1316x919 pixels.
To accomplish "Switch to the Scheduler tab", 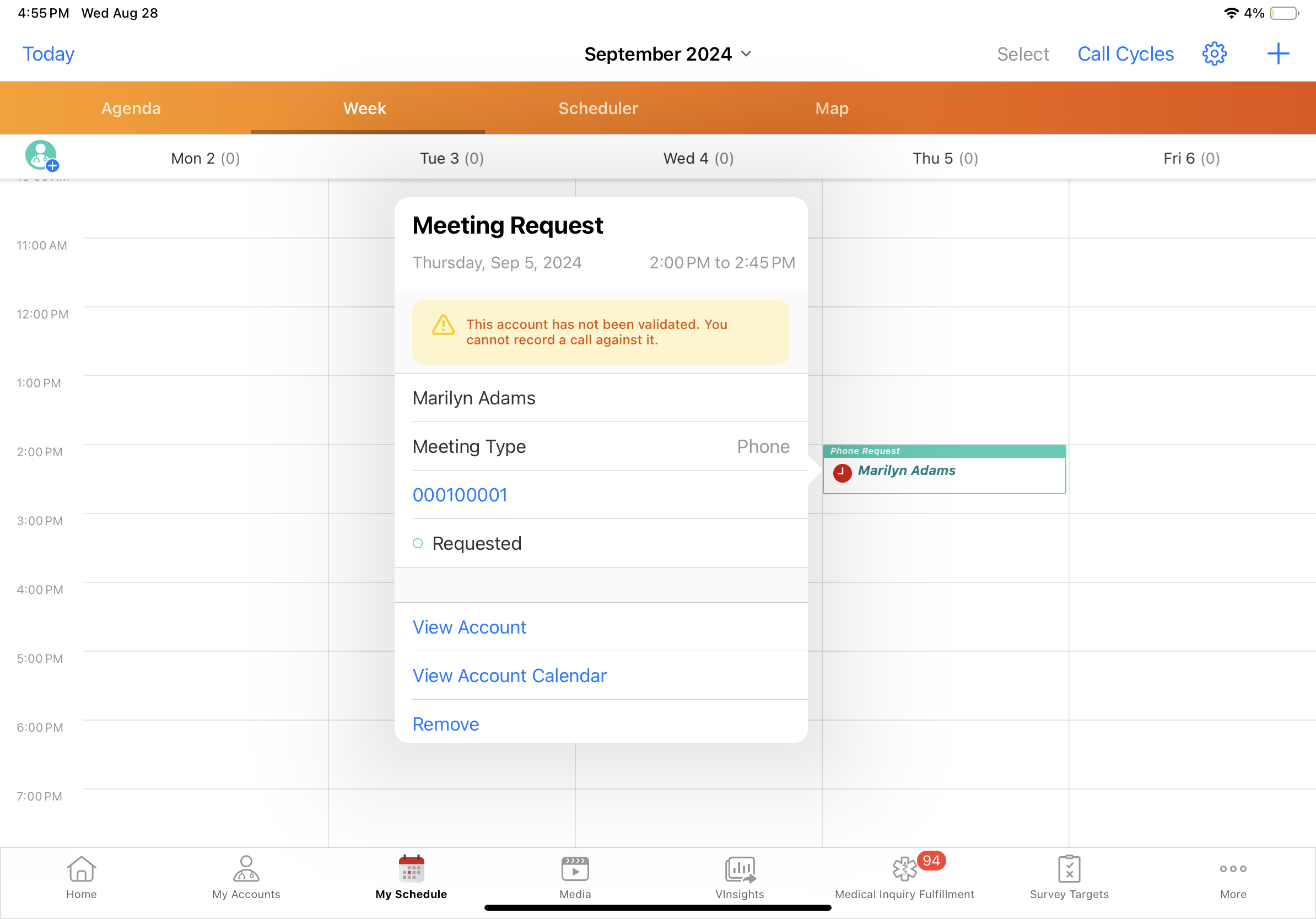I will (598, 109).
